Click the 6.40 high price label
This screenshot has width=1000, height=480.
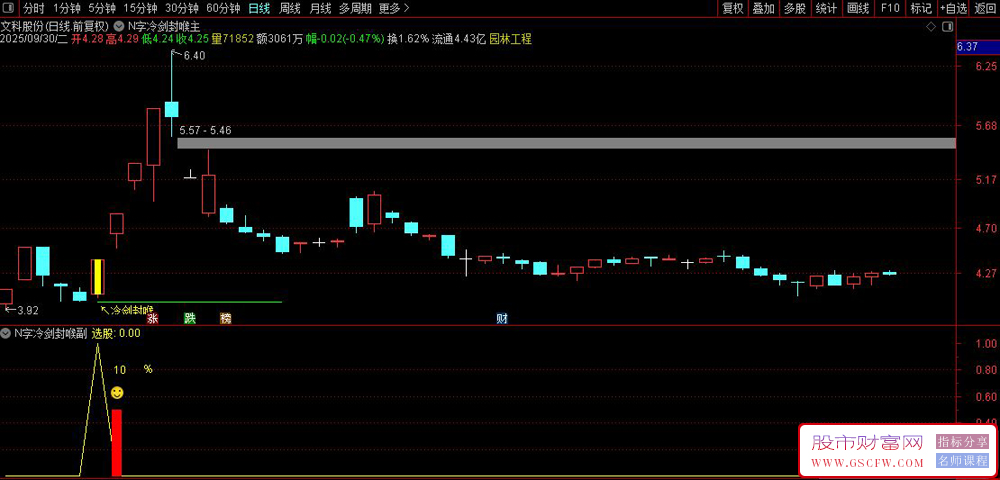pos(194,56)
